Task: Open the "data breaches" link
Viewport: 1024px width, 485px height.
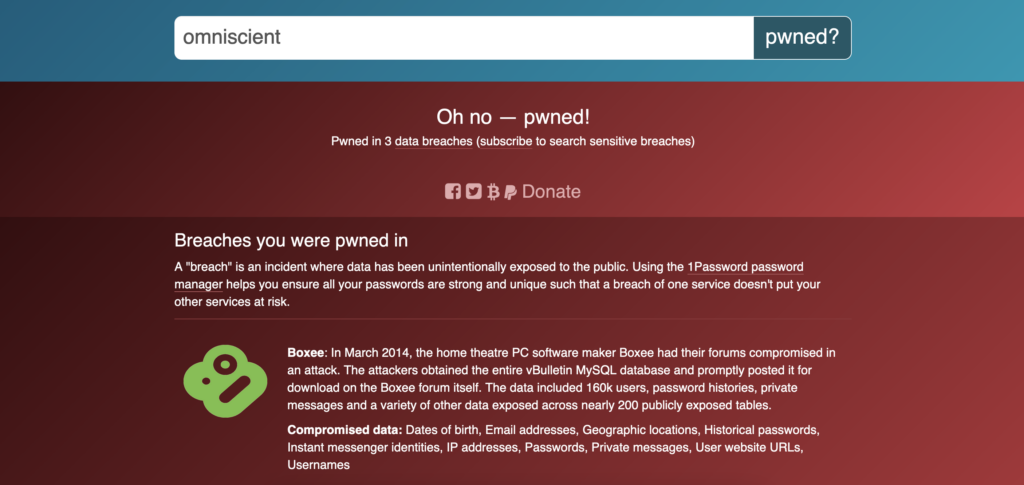Action: [433, 141]
